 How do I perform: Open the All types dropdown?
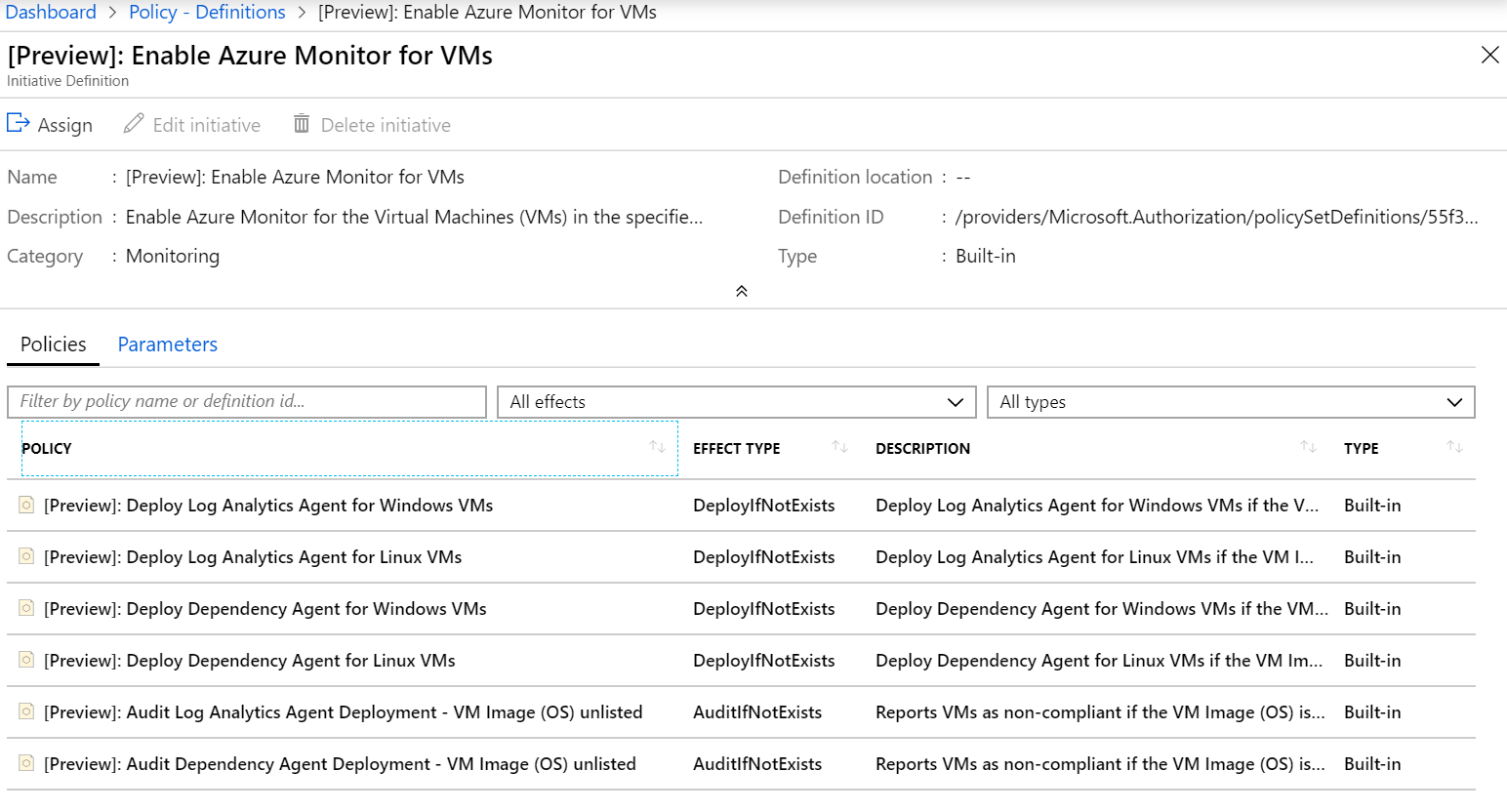(x=1230, y=402)
